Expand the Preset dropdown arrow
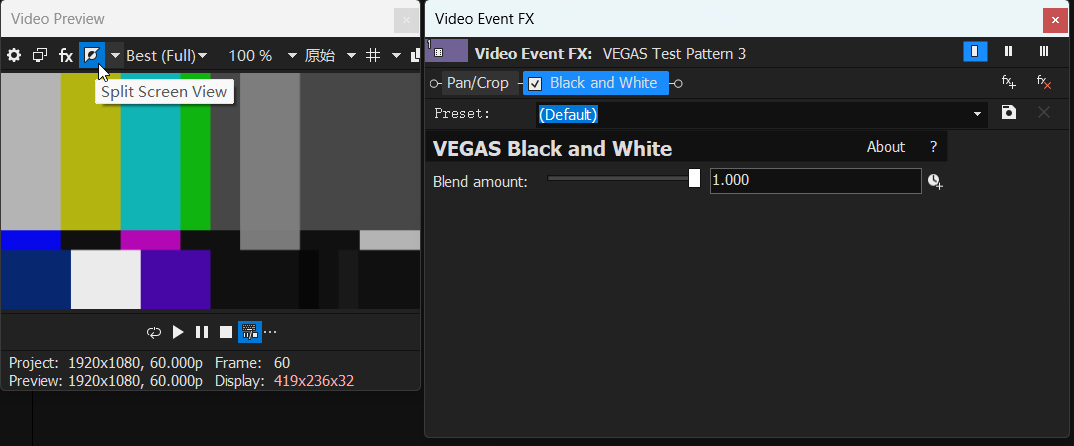Screen dimensions: 1074x446 tap(977, 114)
